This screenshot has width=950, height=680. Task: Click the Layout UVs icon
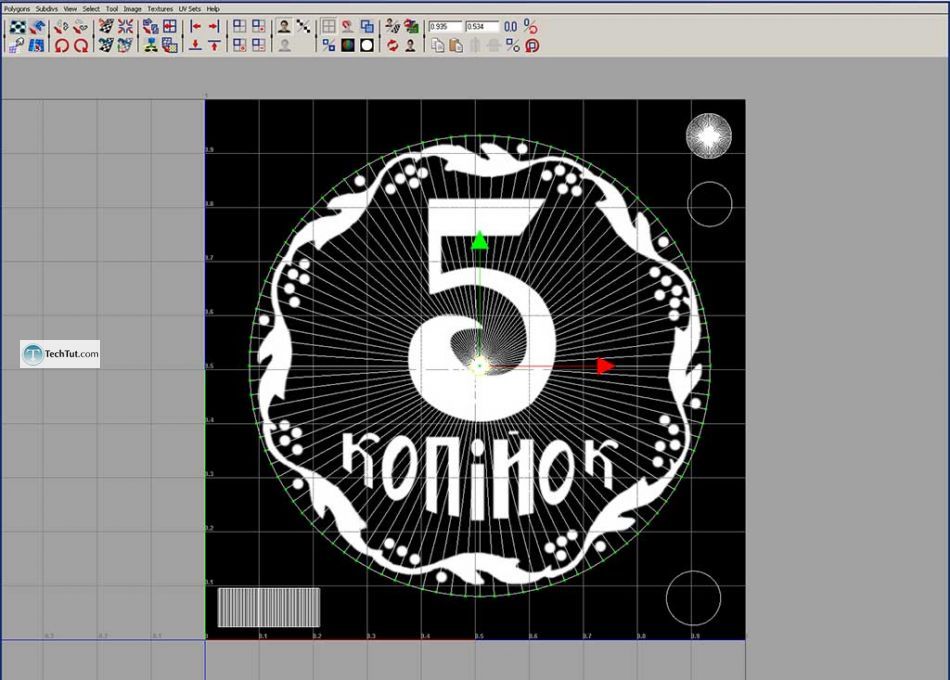click(151, 27)
